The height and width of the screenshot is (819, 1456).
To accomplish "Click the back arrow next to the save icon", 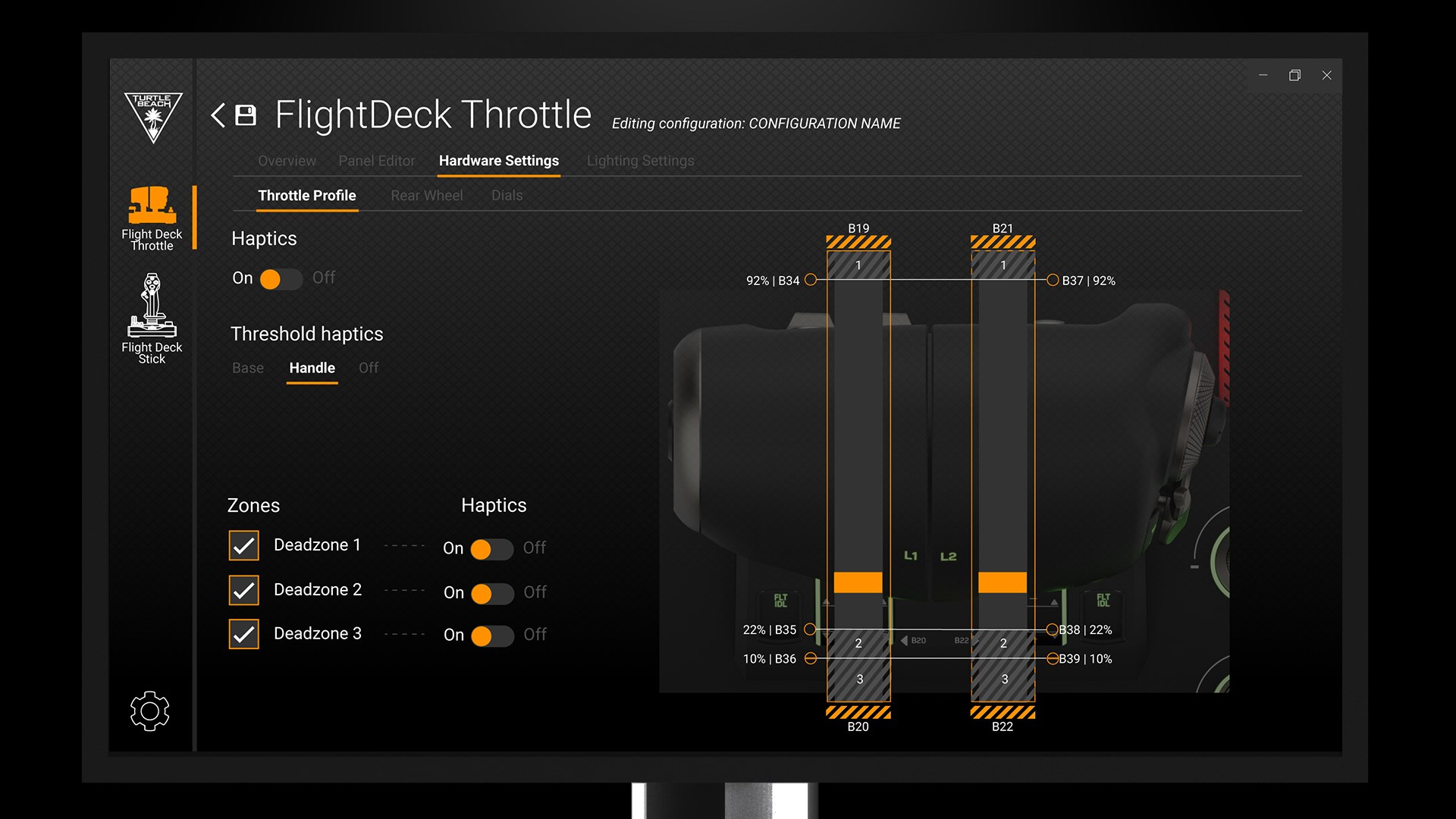I will pos(218,115).
